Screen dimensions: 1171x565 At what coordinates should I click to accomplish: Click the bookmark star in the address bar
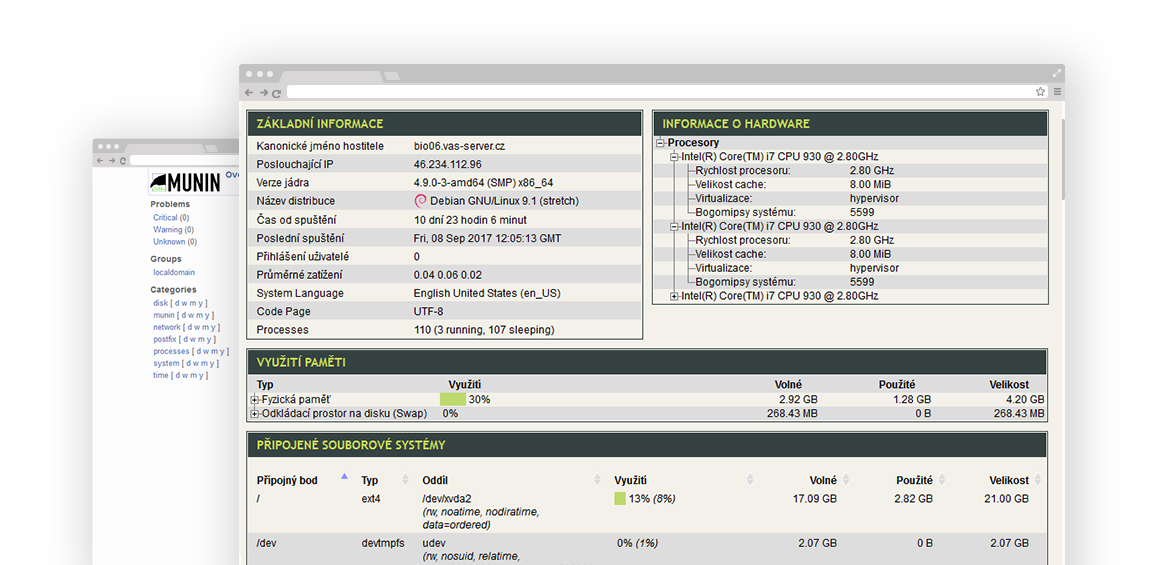pyautogui.click(x=1040, y=92)
